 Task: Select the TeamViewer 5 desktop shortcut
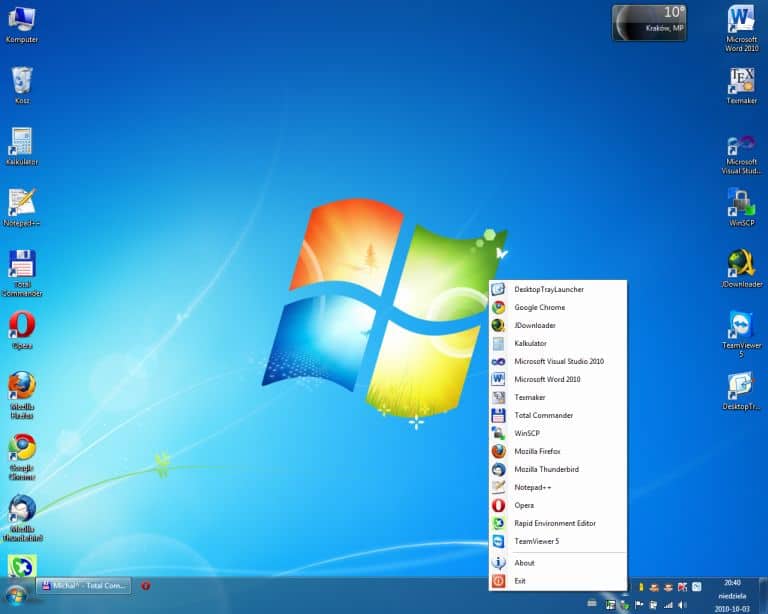tap(742, 334)
